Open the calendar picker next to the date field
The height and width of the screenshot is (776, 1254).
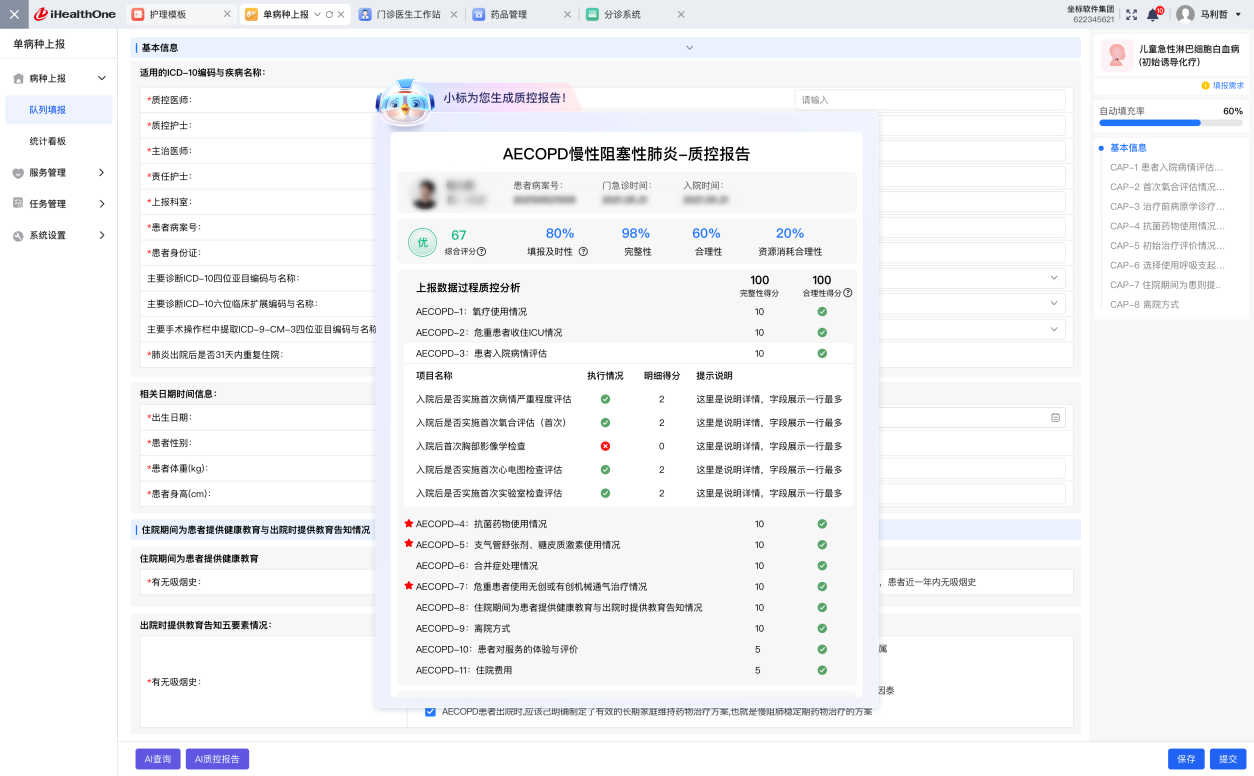click(x=1056, y=417)
